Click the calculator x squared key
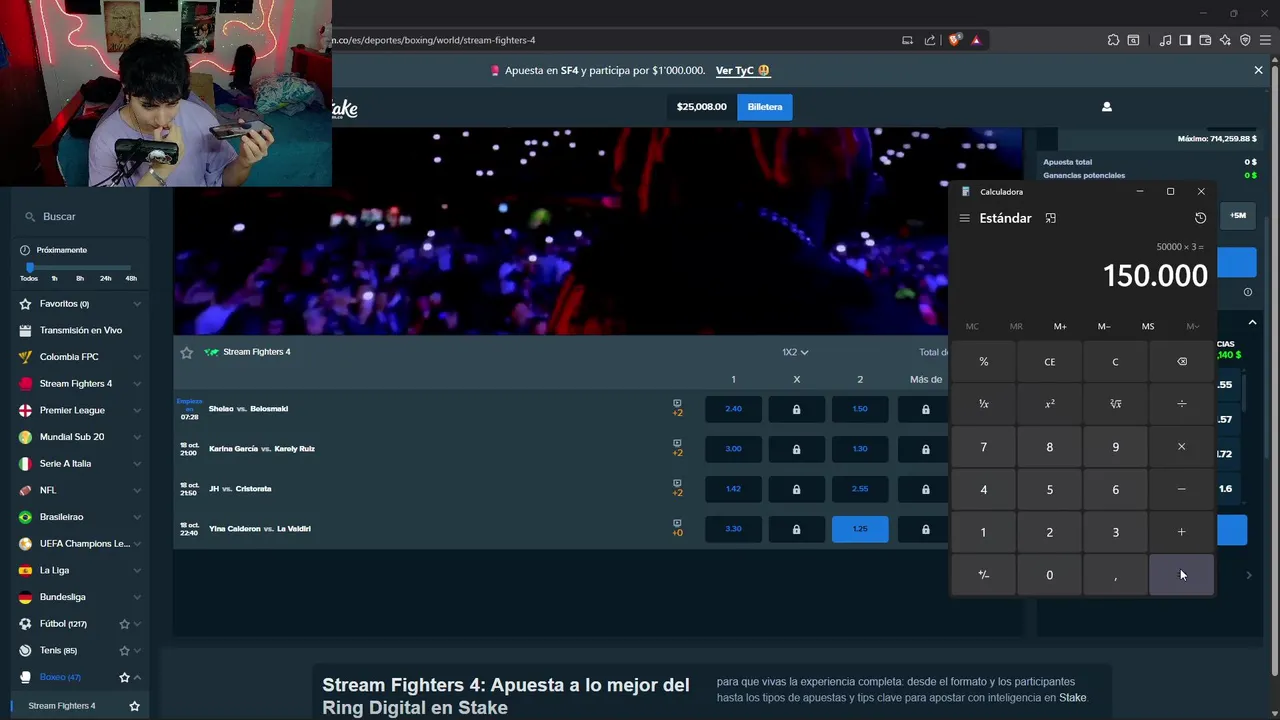The height and width of the screenshot is (720, 1280). pyautogui.click(x=1050, y=404)
